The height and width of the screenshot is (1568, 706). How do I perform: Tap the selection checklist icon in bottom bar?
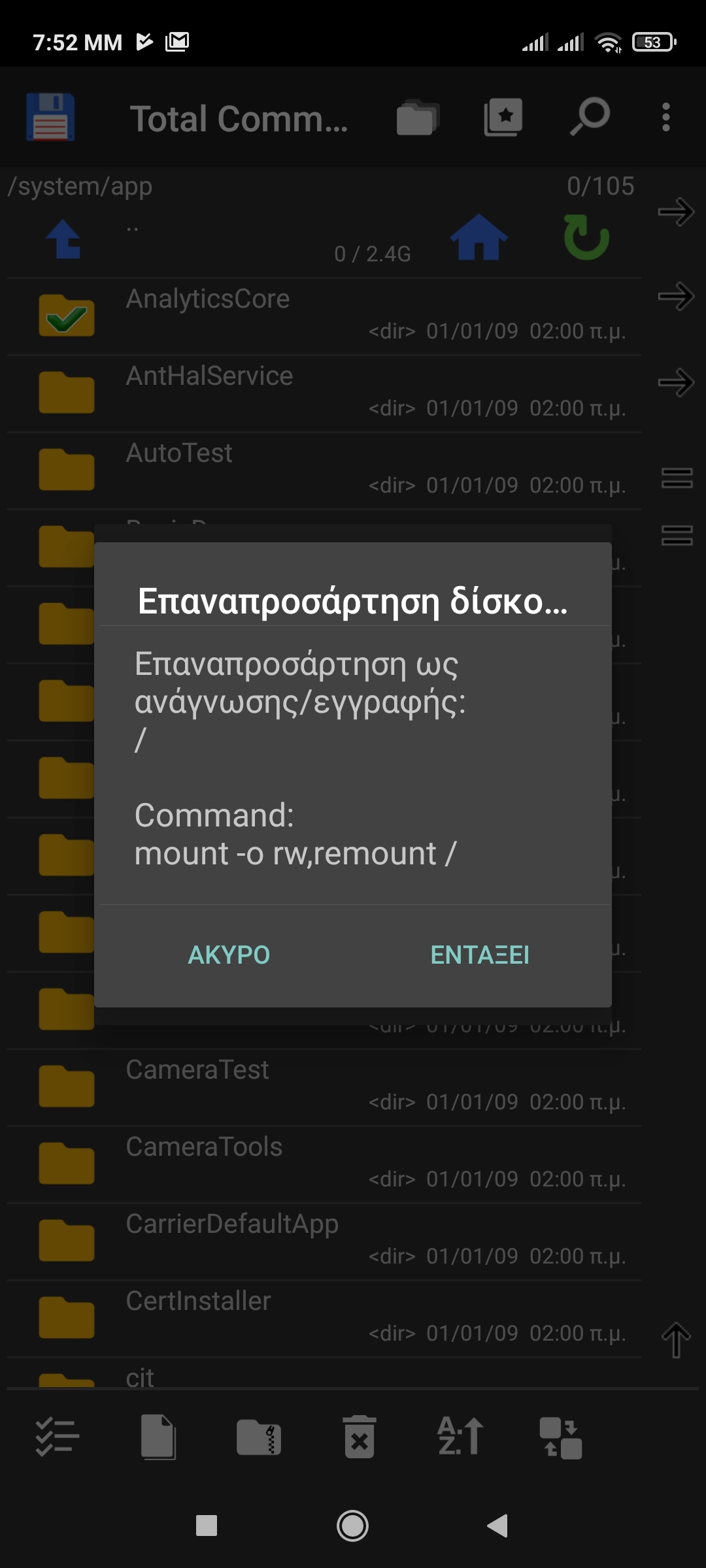point(58,1437)
